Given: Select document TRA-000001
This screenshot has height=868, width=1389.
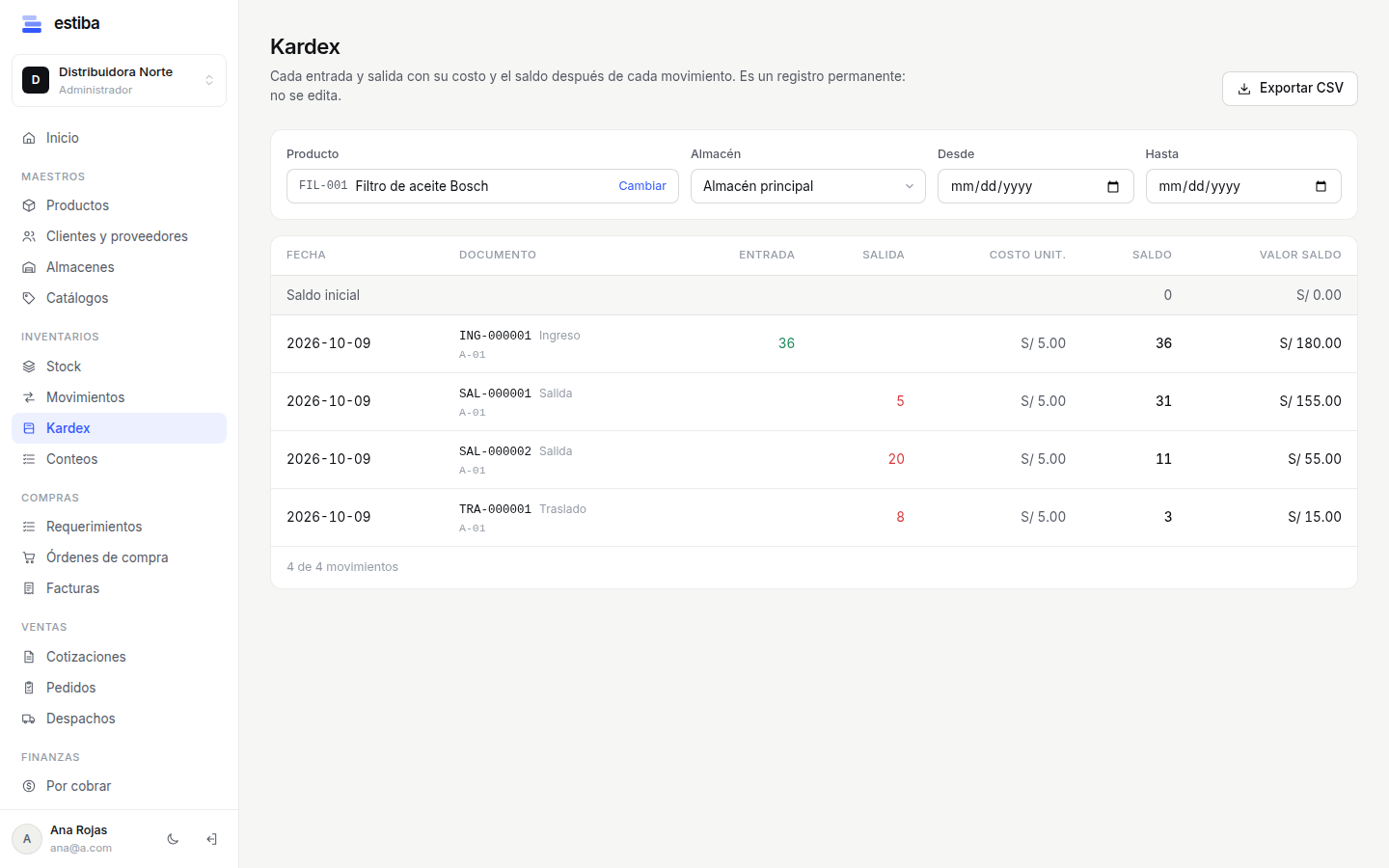Looking at the screenshot, I should click(x=495, y=509).
